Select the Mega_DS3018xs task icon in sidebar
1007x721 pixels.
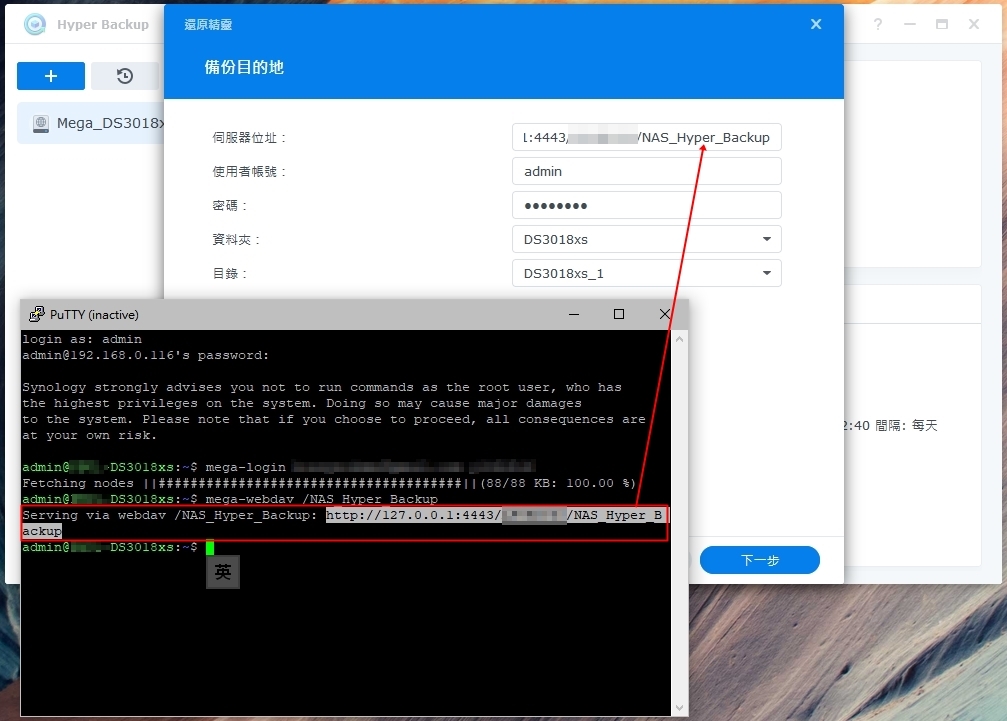tap(40, 123)
